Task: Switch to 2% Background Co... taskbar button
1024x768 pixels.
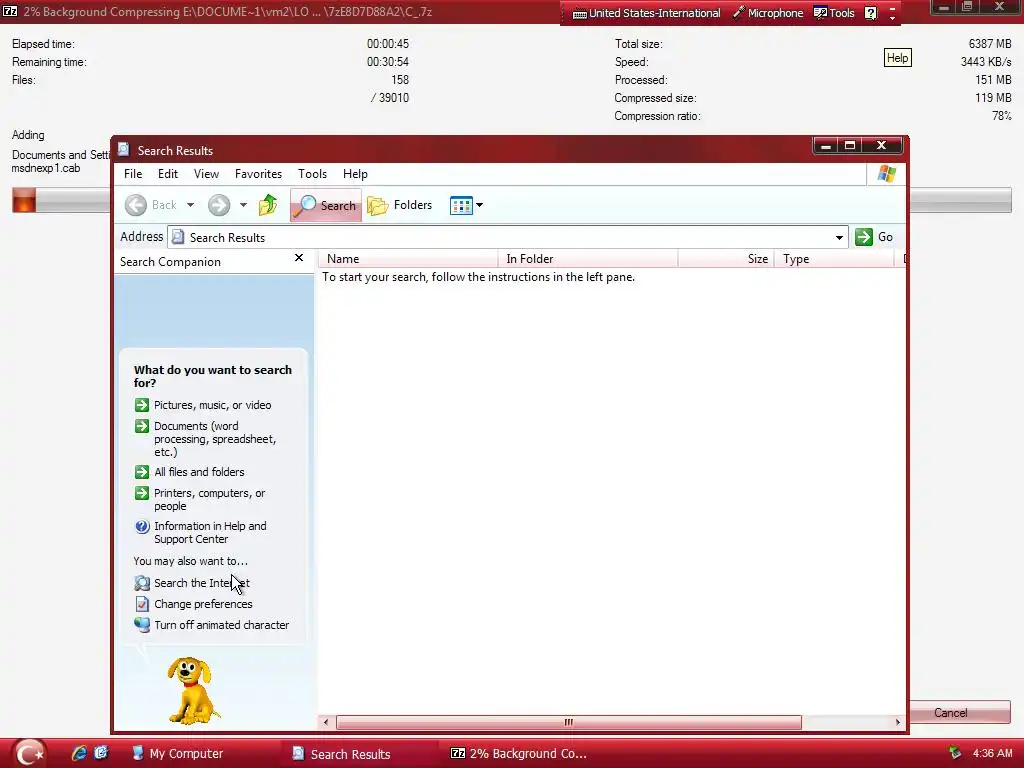Action: (519, 754)
